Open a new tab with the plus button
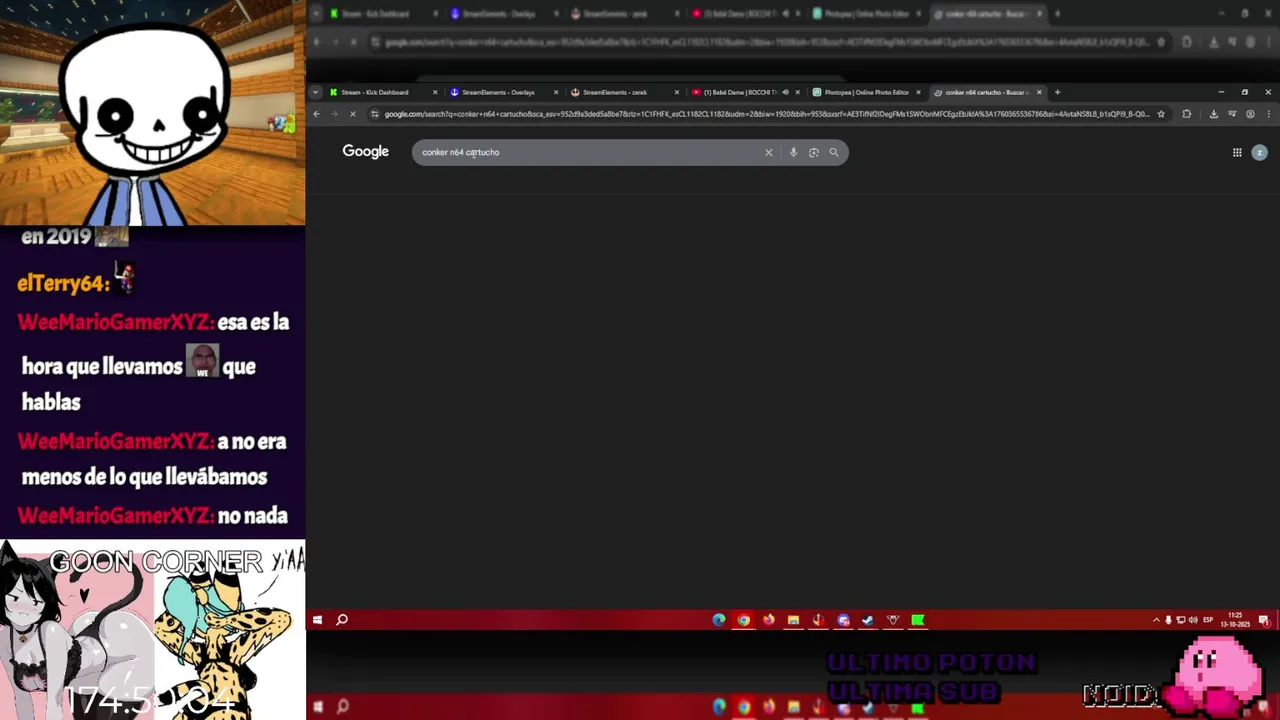Viewport: 1280px width, 720px height. (1057, 92)
